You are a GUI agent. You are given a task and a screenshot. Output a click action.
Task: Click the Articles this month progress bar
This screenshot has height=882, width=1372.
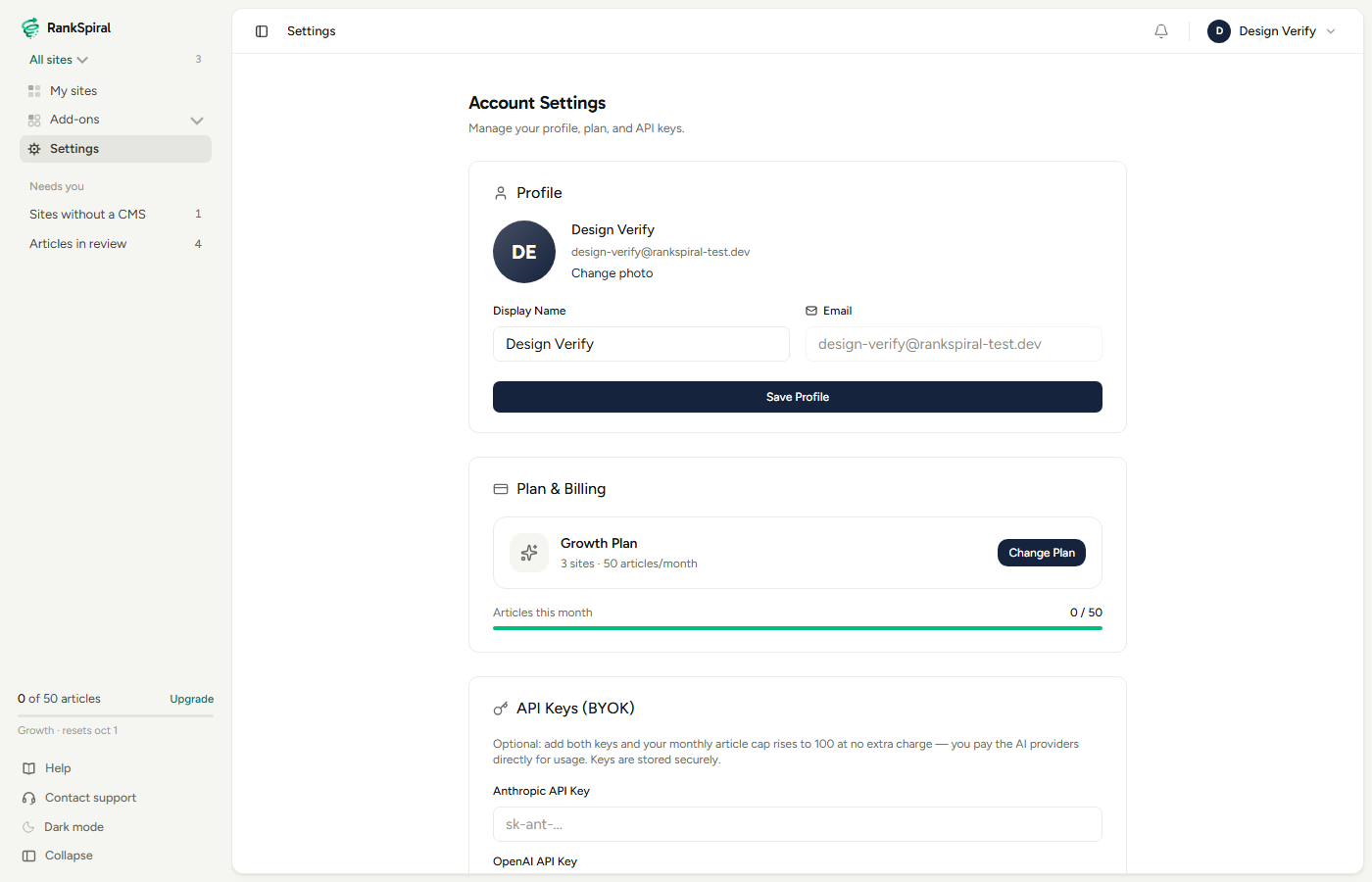tap(798, 628)
